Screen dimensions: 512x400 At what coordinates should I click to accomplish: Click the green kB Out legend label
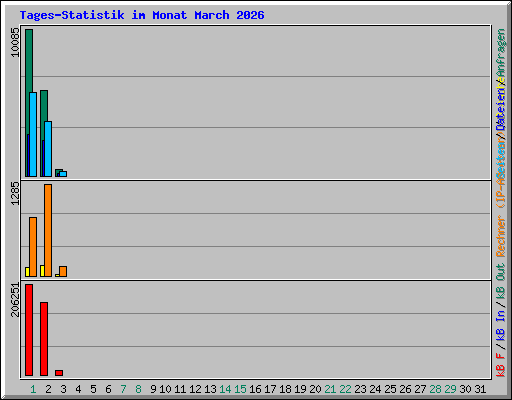click(x=501, y=282)
